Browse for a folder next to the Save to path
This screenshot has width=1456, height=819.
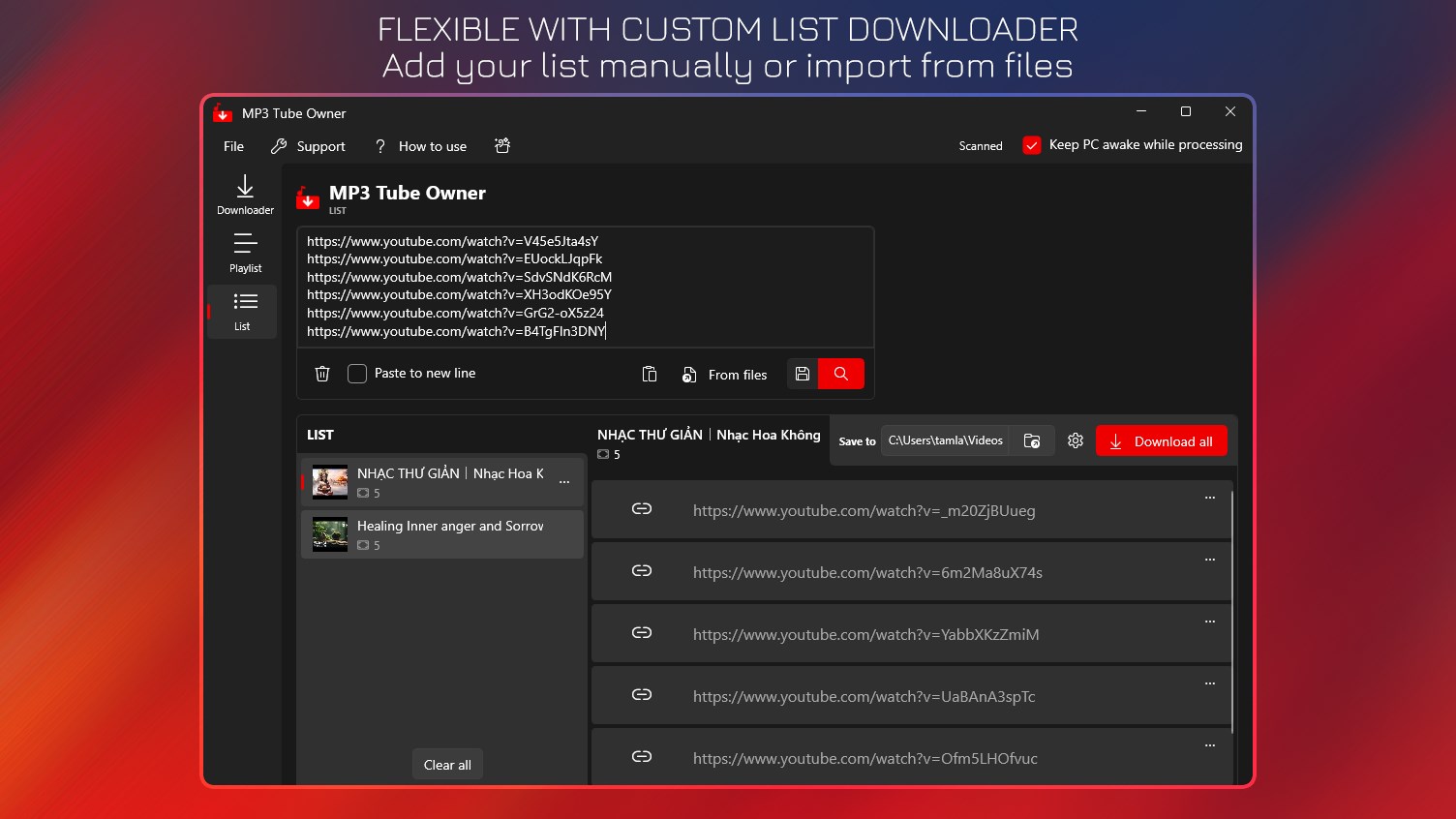1032,440
